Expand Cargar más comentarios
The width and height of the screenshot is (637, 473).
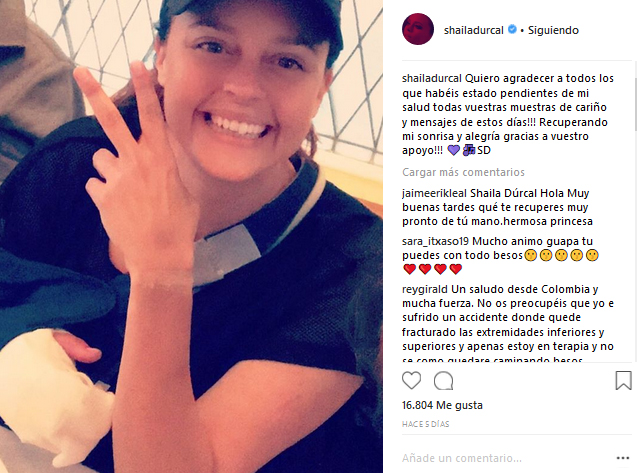[x=463, y=172]
